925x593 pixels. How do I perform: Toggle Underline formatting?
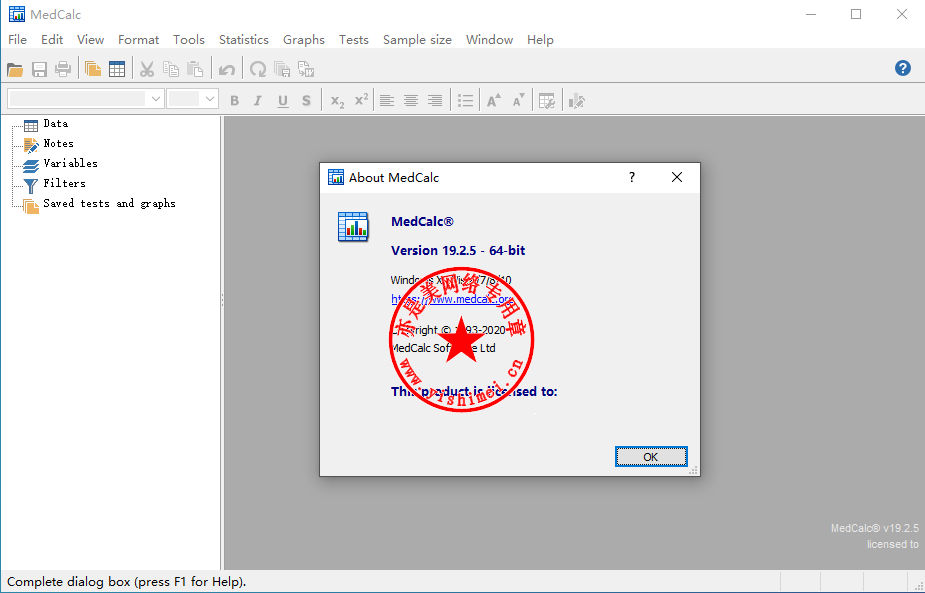pos(283,101)
